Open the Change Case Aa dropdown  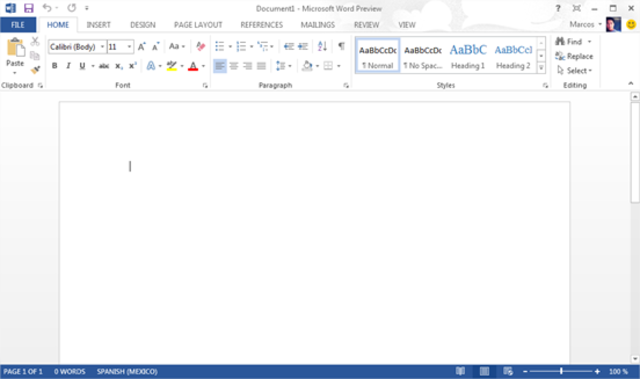177,47
